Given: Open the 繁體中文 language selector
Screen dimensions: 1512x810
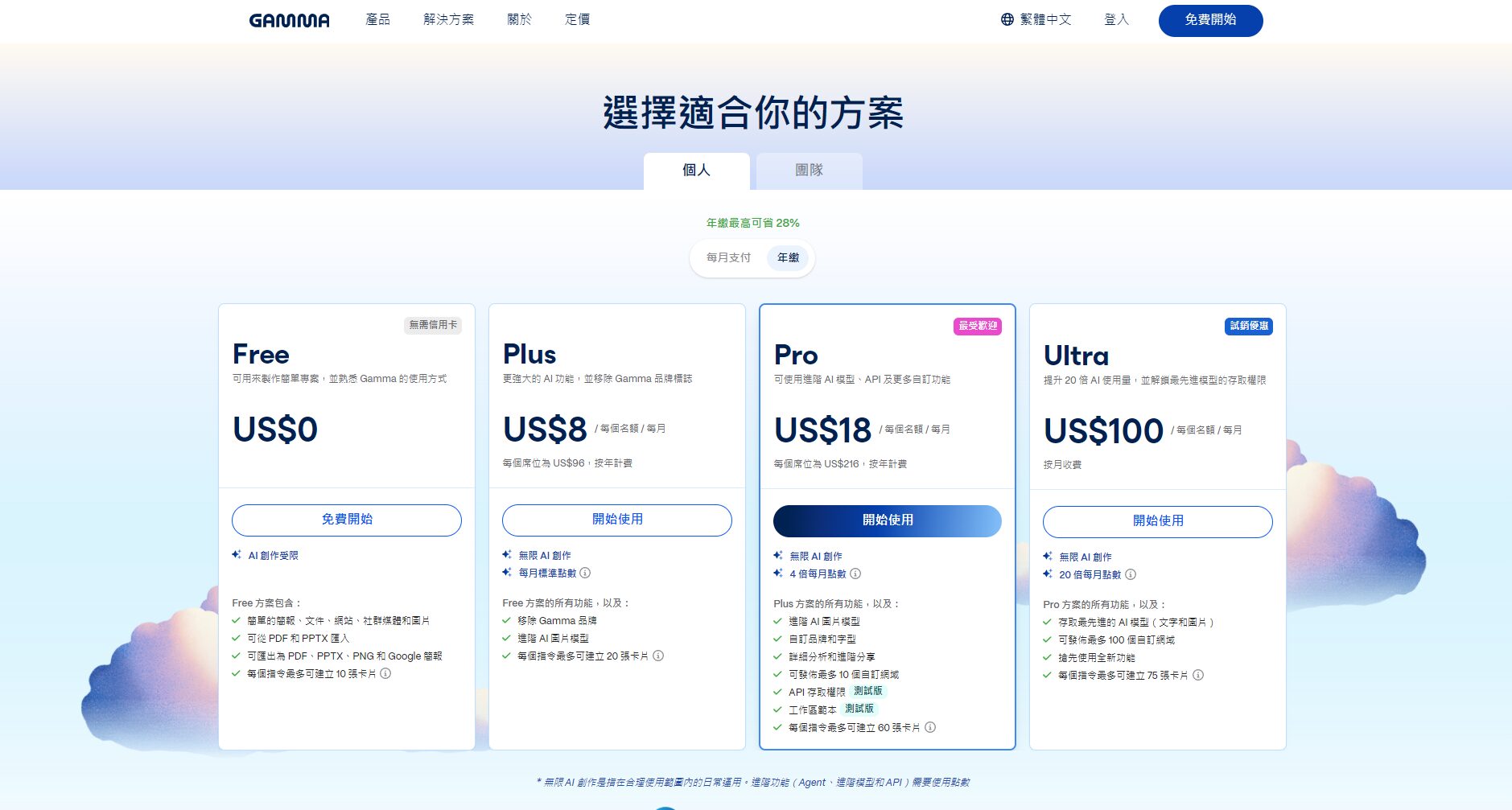Looking at the screenshot, I should pos(1044,19).
